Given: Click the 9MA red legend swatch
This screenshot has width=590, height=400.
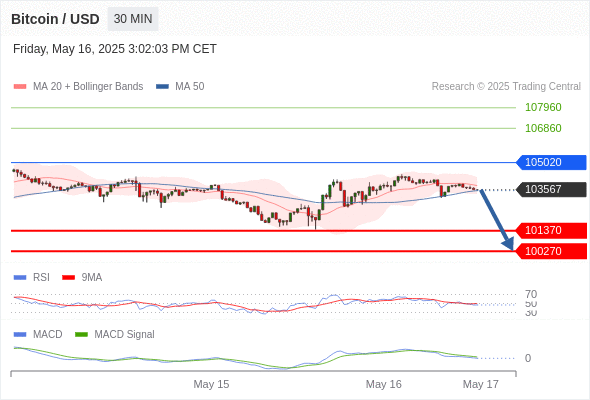Looking at the screenshot, I should coord(68,278).
